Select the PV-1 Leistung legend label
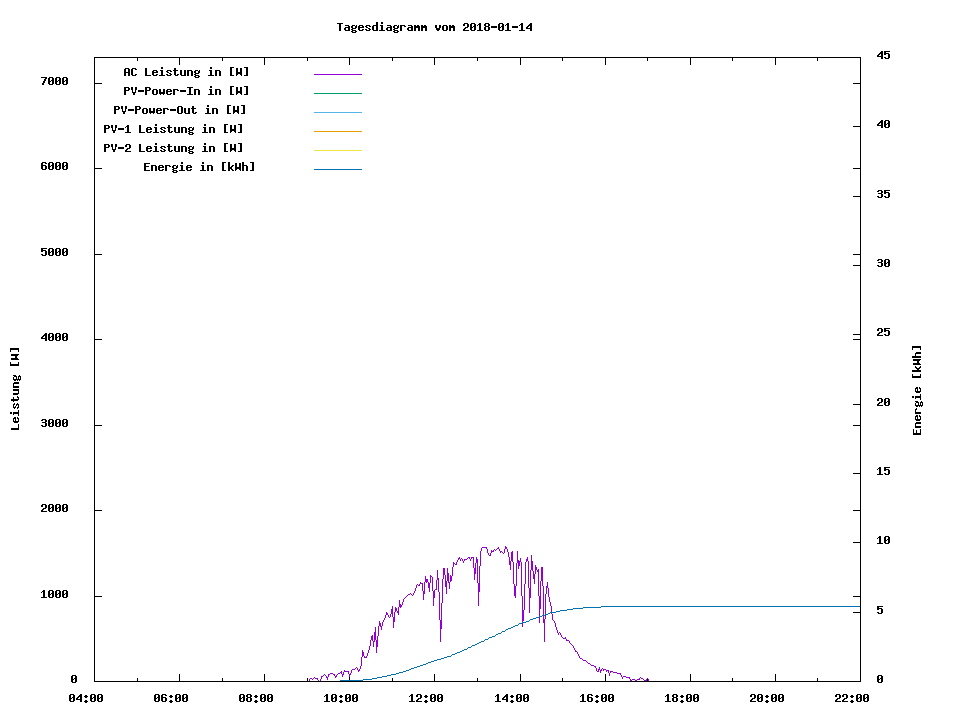 [x=173, y=129]
